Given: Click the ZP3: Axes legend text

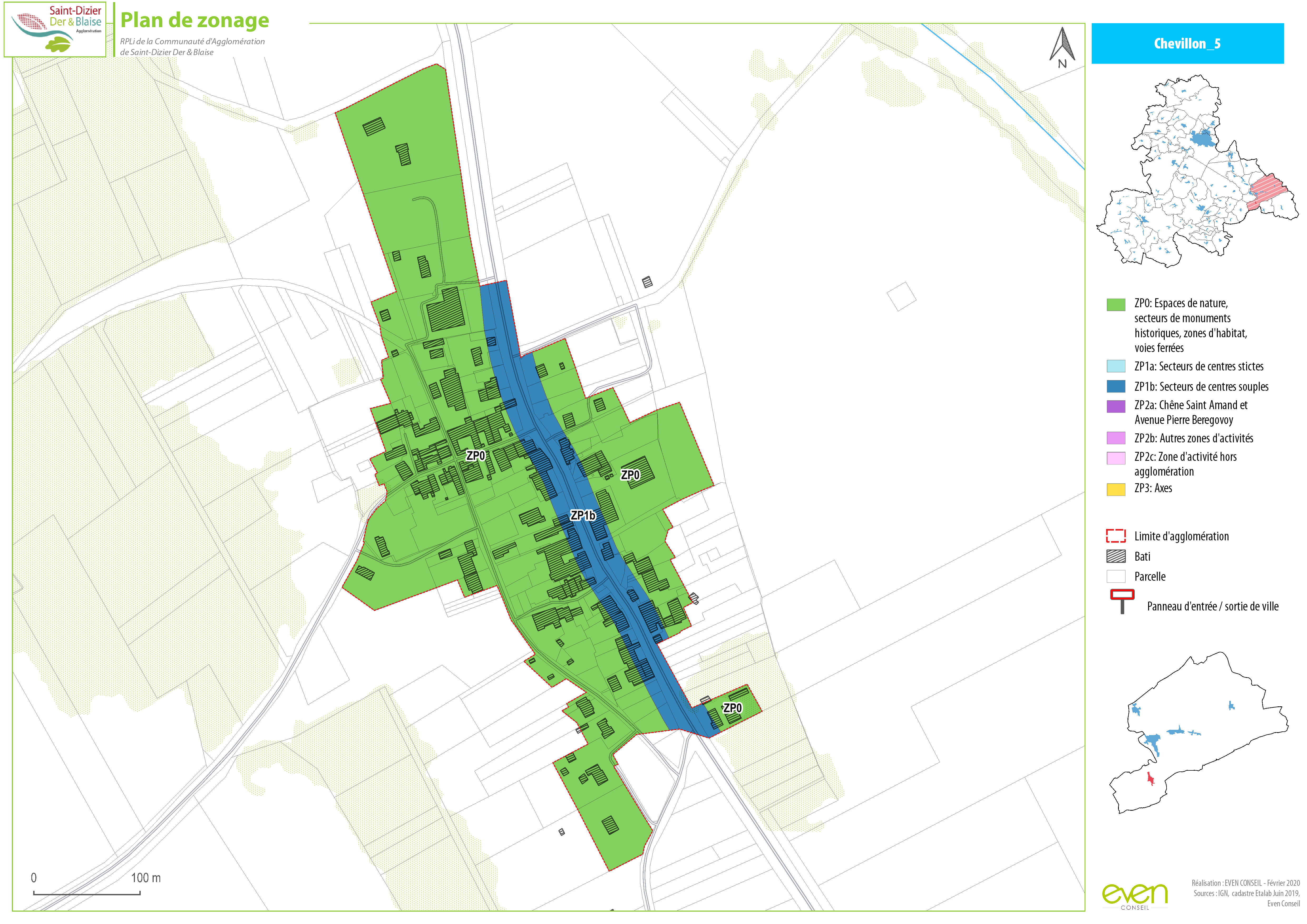Looking at the screenshot, I should coord(1153,488).
